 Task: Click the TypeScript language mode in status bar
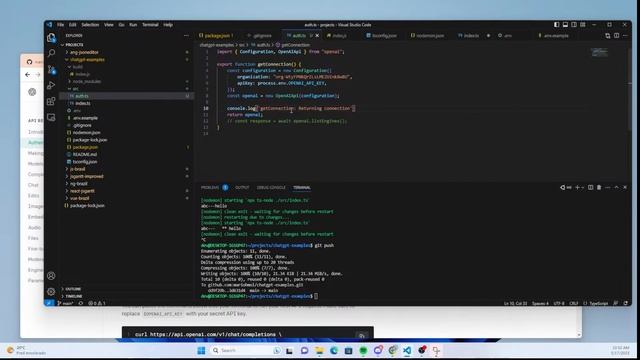coord(598,303)
